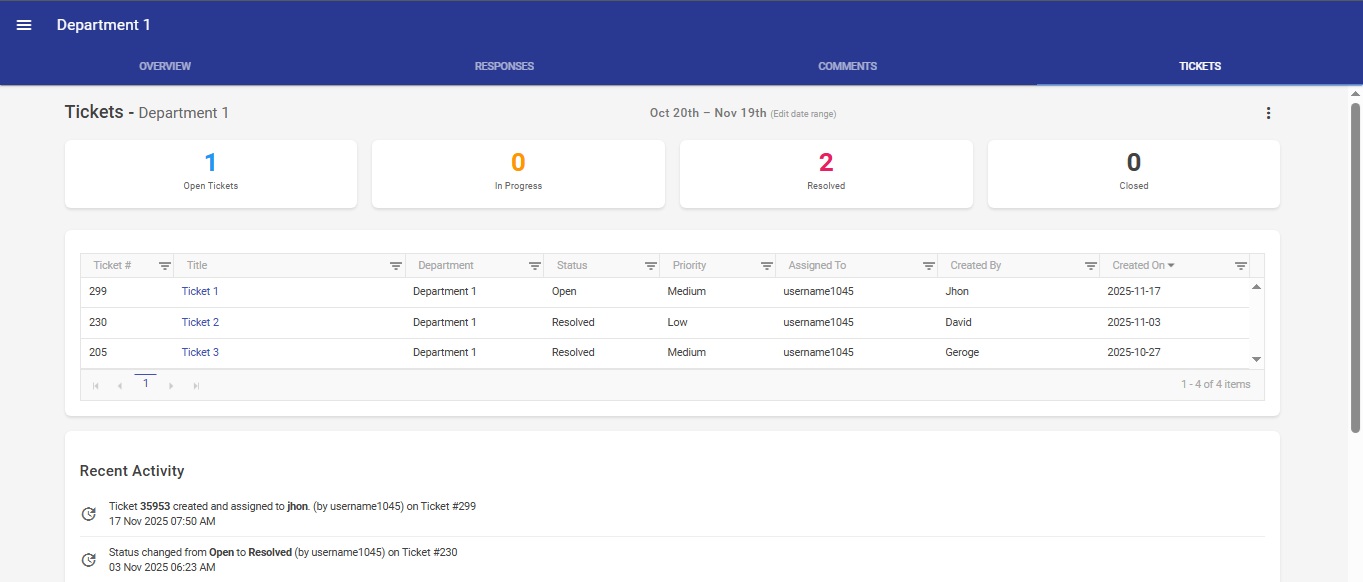Switch to the Comments tab
Screen dimensions: 1363x582
coord(847,66)
